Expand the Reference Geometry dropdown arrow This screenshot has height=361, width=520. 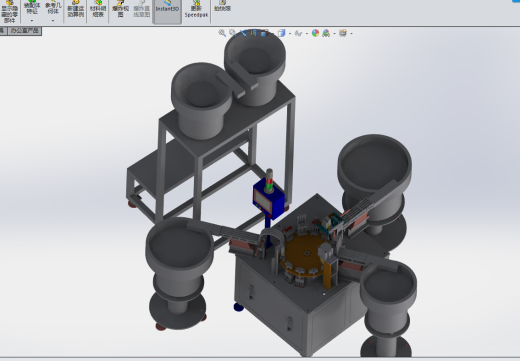[53, 21]
